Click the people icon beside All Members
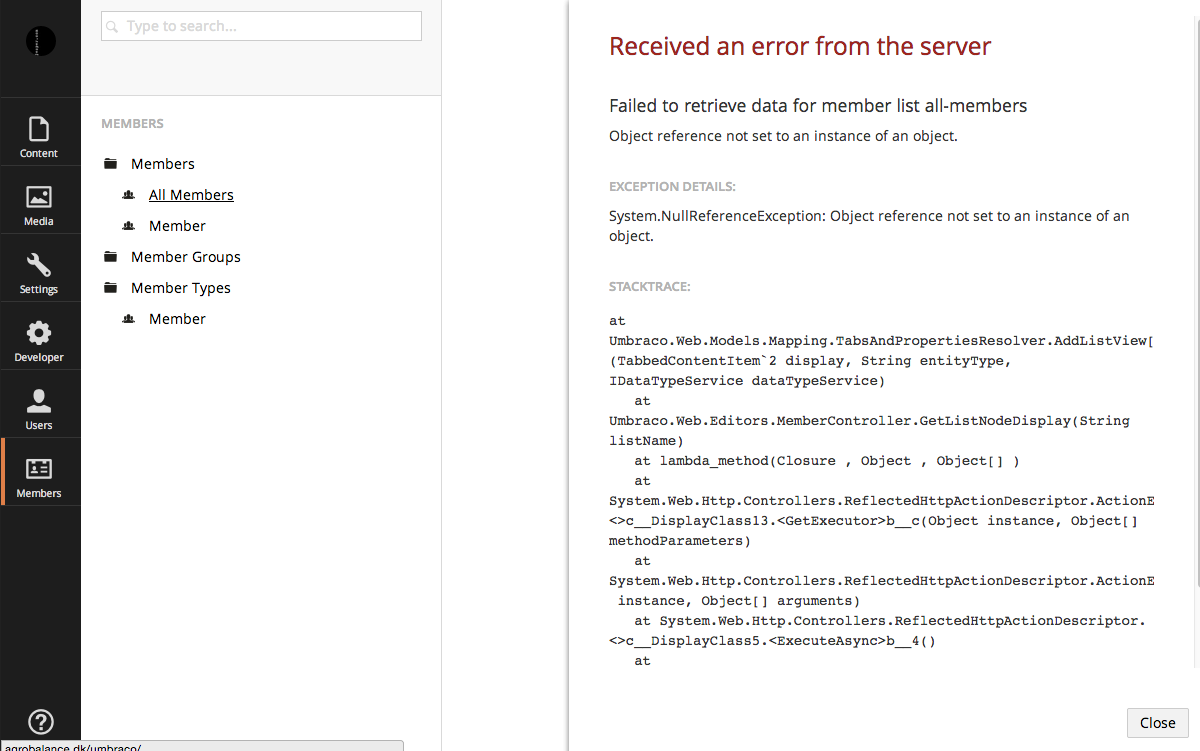Viewport: 1200px width, 751px height. (x=129, y=195)
